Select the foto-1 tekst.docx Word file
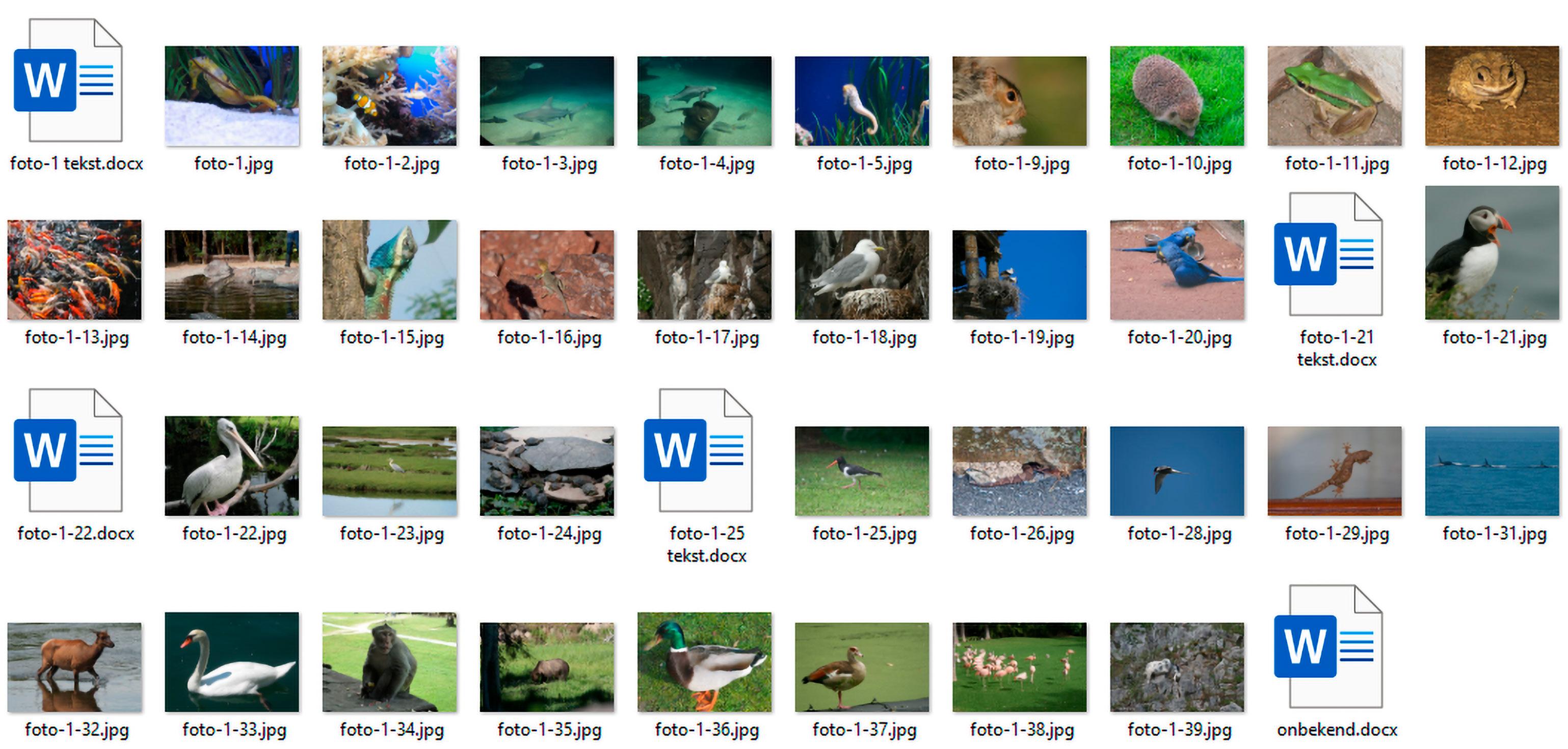1568x749 pixels. tap(68, 81)
